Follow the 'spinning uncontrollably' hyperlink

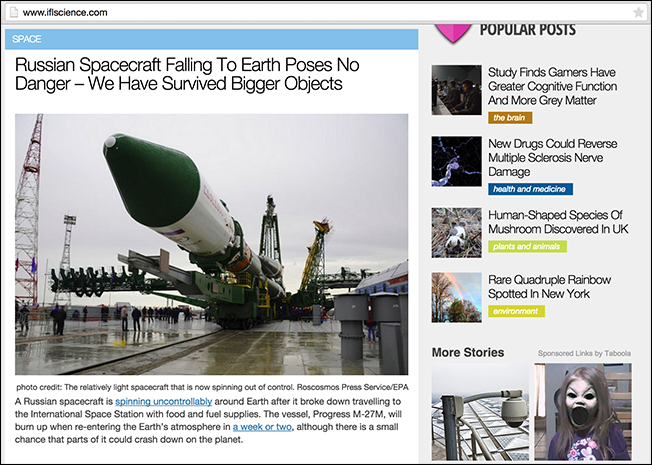(163, 401)
